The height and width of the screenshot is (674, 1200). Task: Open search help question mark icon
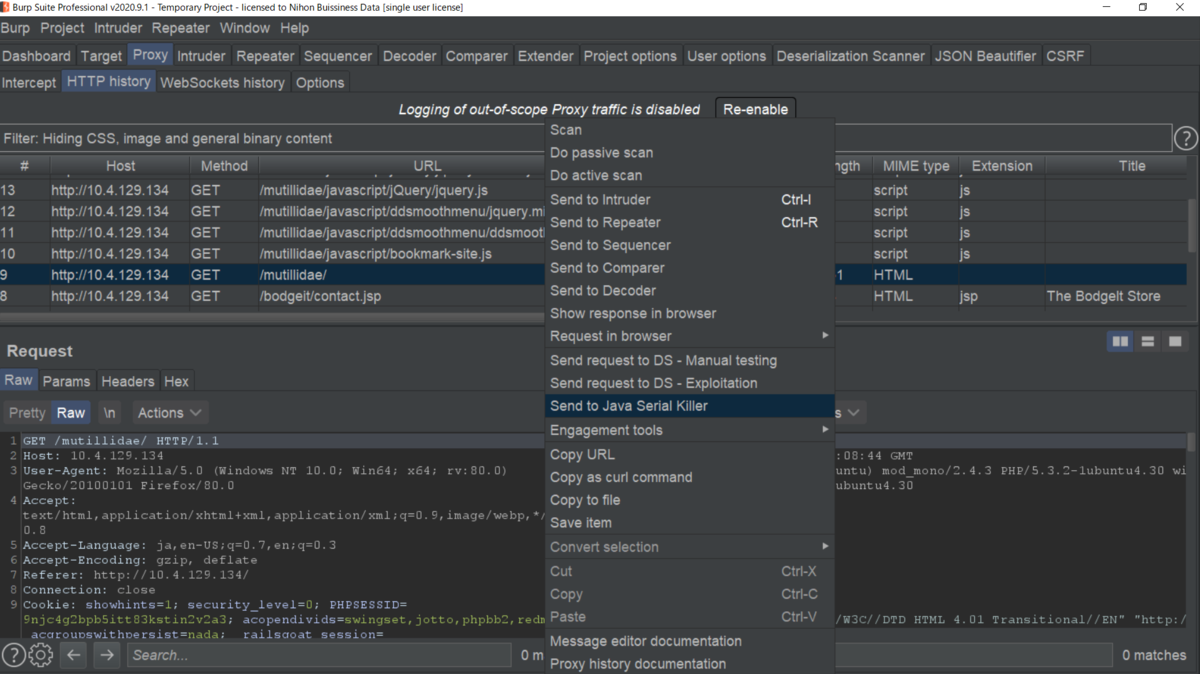(13, 655)
